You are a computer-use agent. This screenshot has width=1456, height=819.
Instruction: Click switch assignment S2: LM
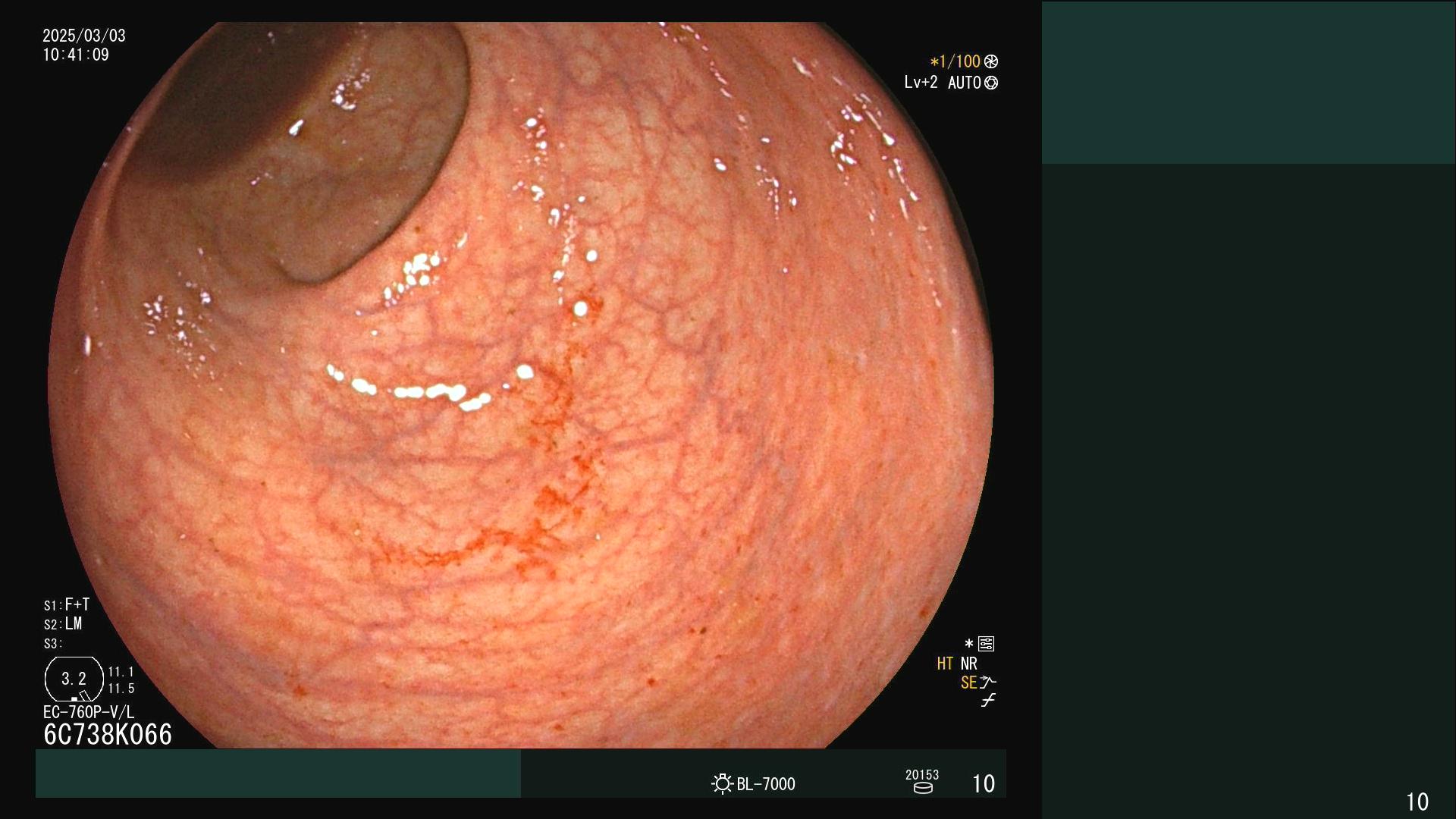[x=63, y=624]
